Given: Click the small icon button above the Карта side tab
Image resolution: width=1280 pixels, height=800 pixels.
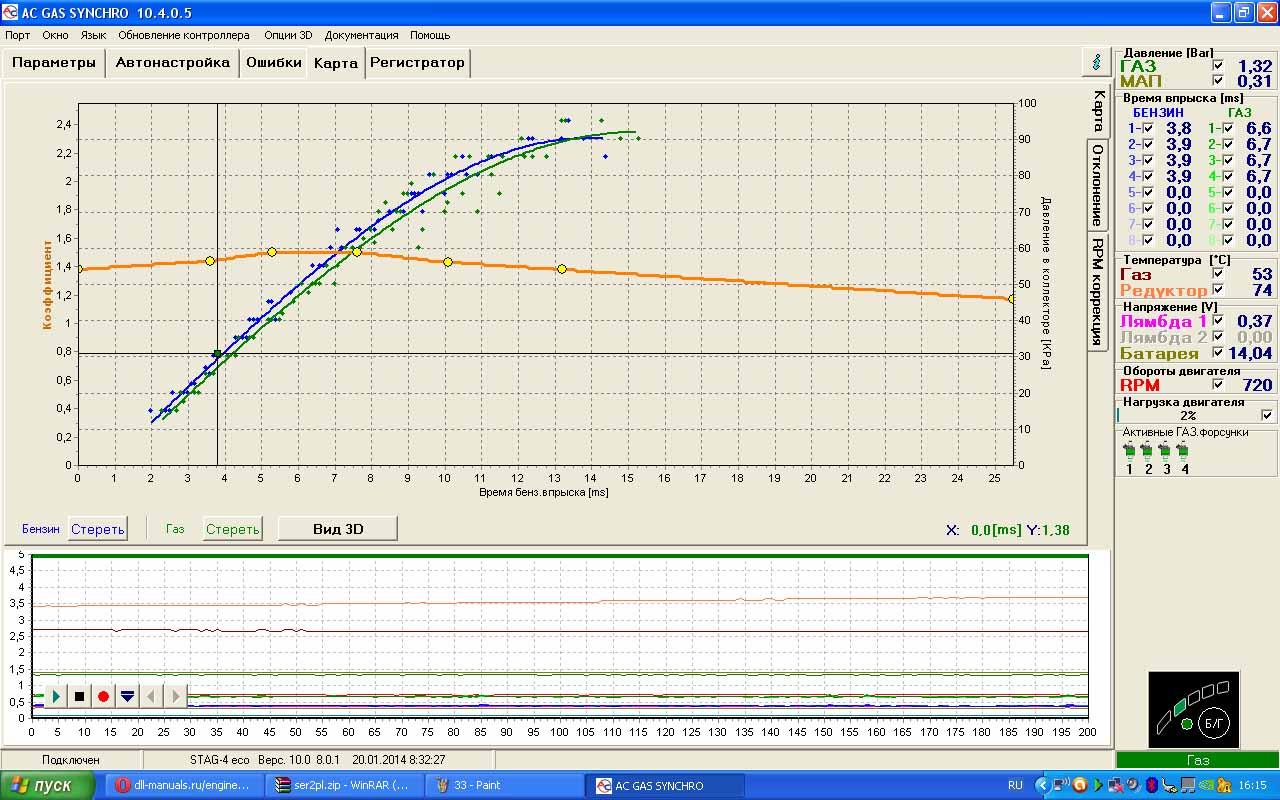Looking at the screenshot, I should tap(1097, 62).
